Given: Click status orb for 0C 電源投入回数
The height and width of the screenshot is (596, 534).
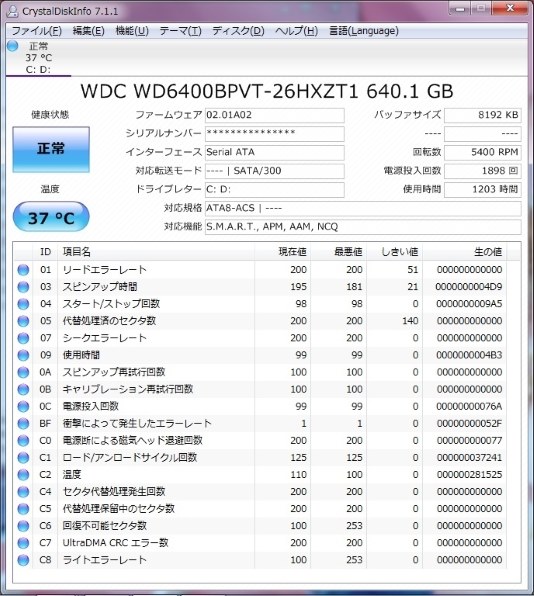Looking at the screenshot, I should (23, 407).
